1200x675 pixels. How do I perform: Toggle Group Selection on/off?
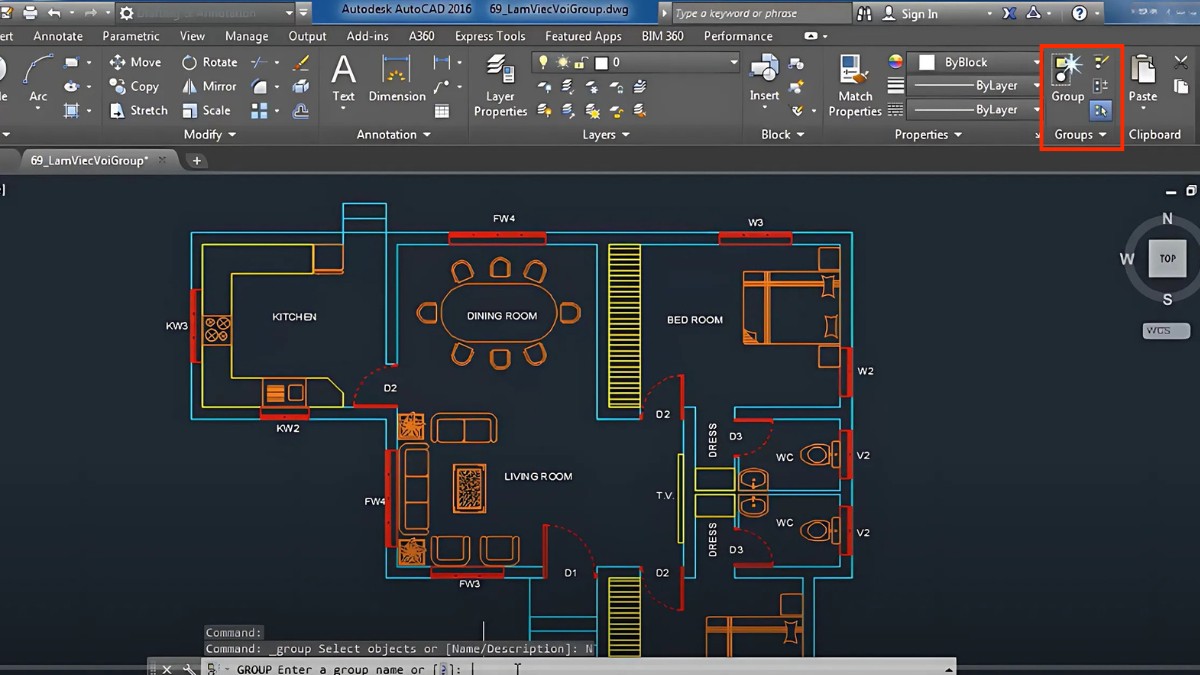click(1101, 111)
